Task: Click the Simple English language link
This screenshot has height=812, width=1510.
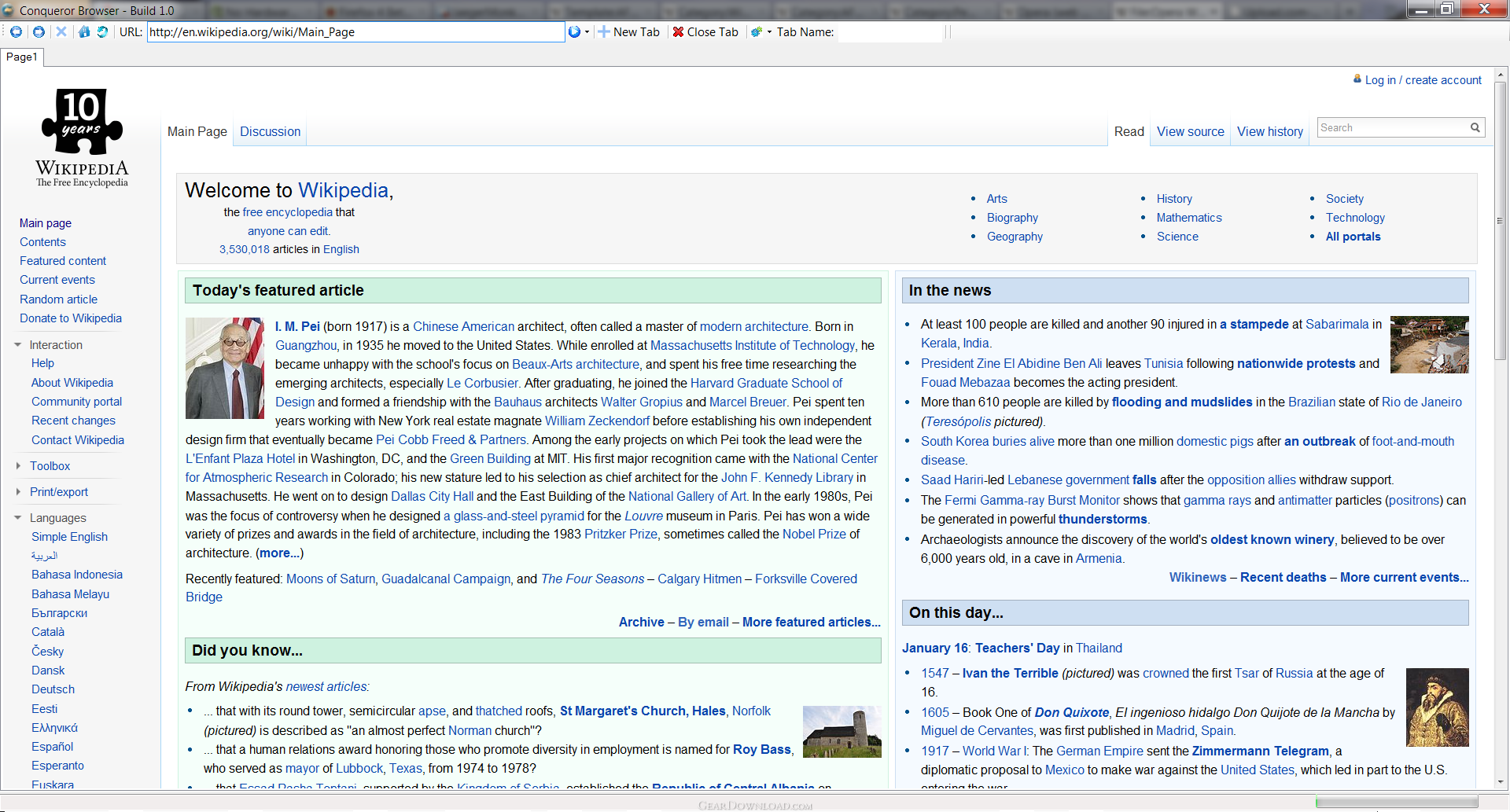Action: [x=69, y=536]
